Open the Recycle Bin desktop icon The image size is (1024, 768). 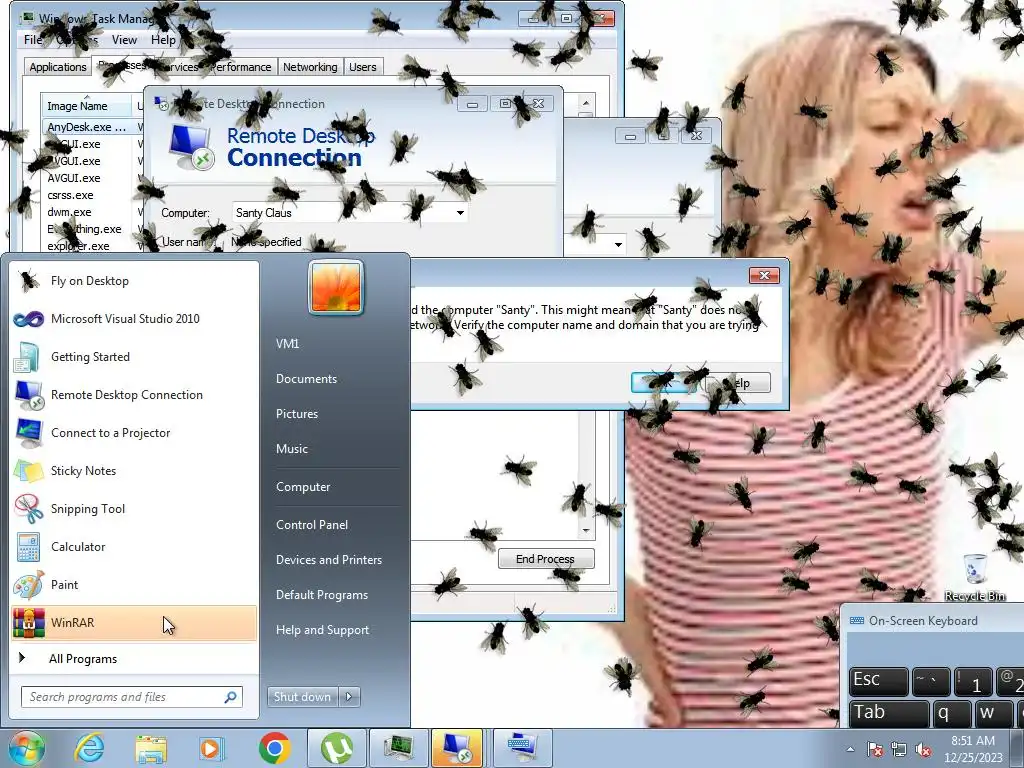coord(975,577)
